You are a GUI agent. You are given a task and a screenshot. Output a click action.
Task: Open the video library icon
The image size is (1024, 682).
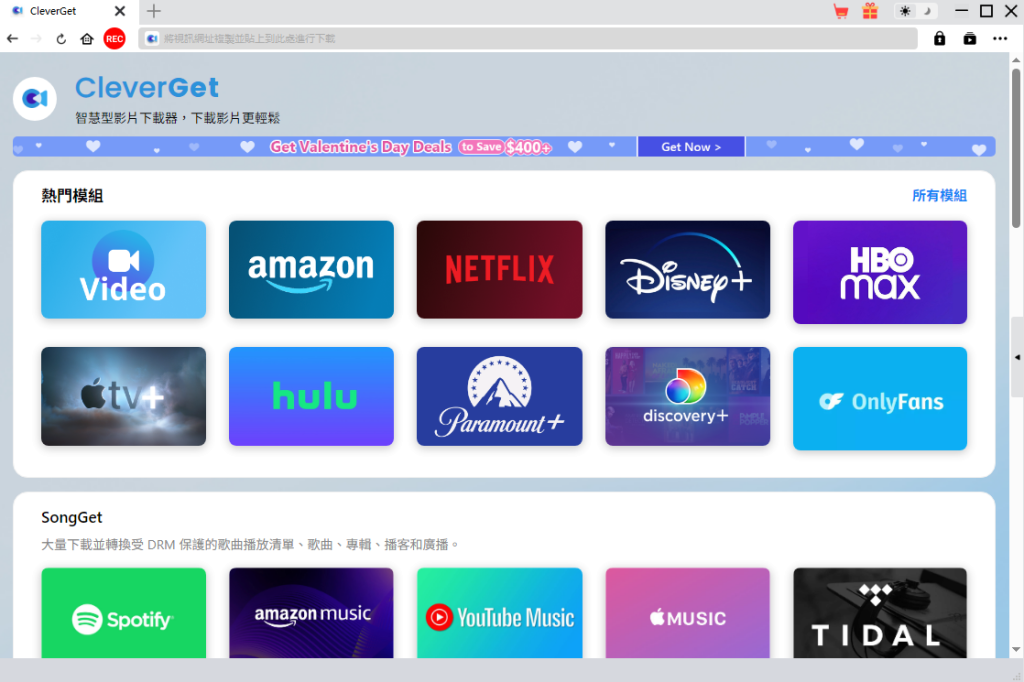(969, 38)
